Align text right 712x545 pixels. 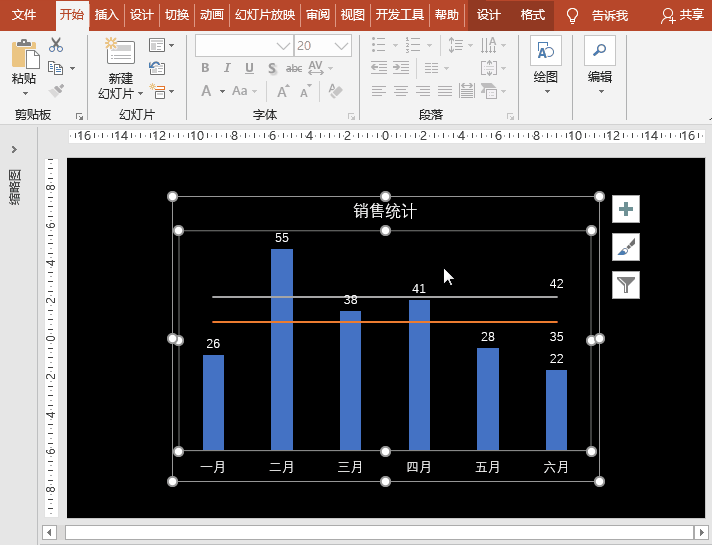(x=423, y=91)
